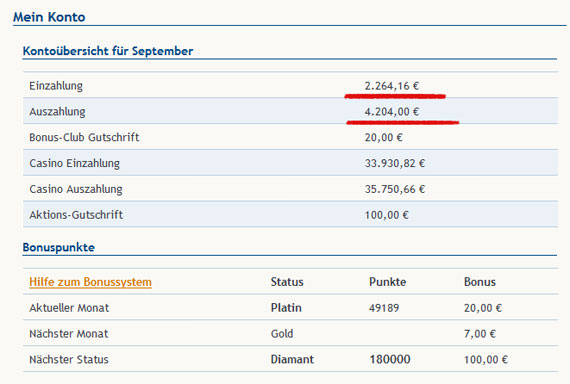Select the 'Casino Einzahlung' label
This screenshot has height=384, width=570.
(x=75, y=163)
